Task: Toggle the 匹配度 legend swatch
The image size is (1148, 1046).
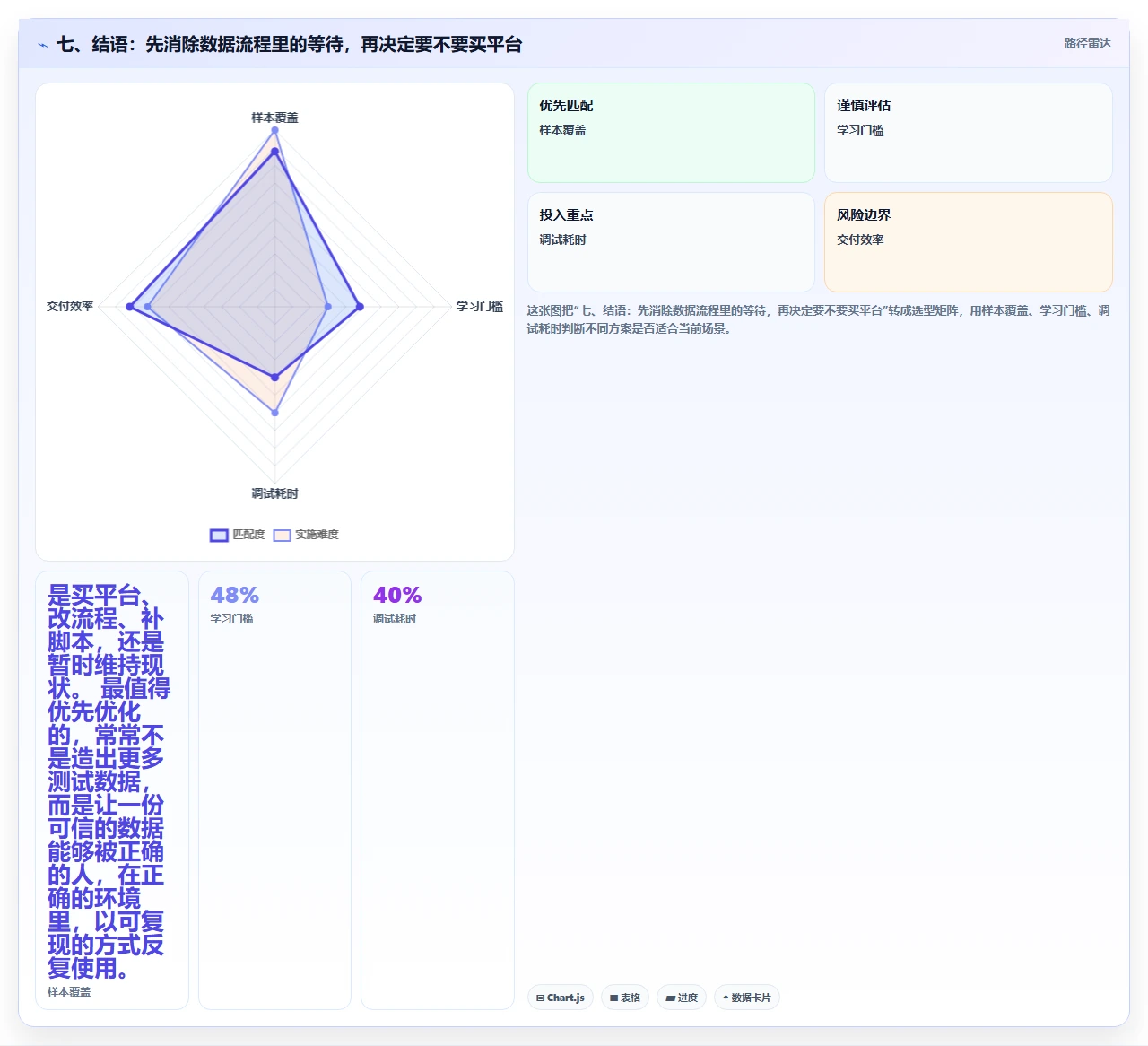Action: (x=219, y=535)
